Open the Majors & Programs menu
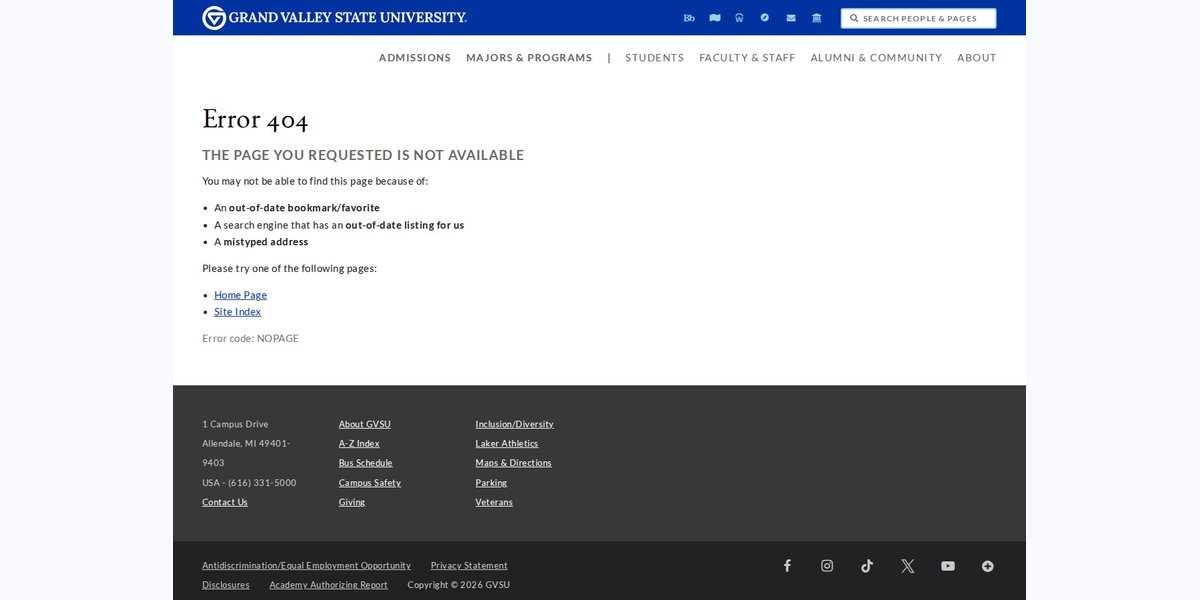This screenshot has width=1200, height=600. (529, 58)
